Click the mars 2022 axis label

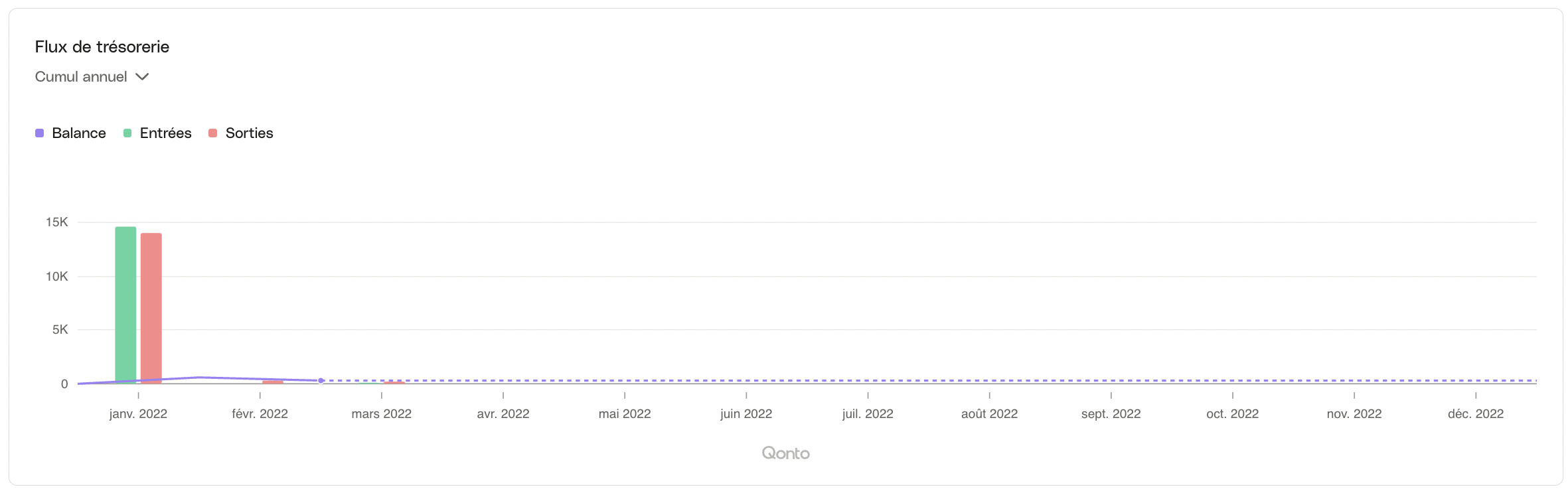(381, 414)
